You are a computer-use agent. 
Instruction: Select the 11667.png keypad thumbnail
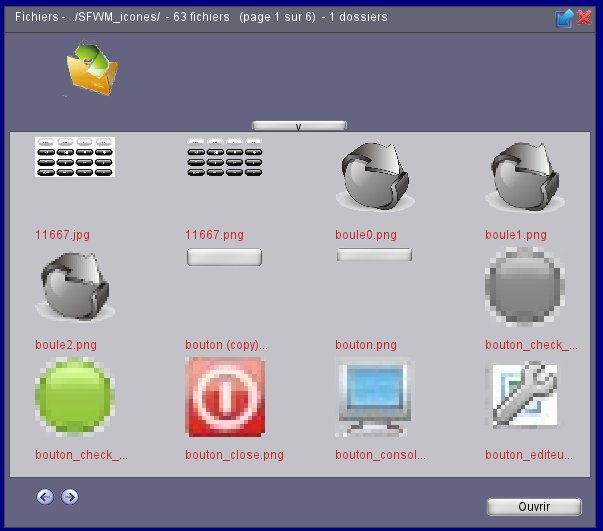pos(225,158)
